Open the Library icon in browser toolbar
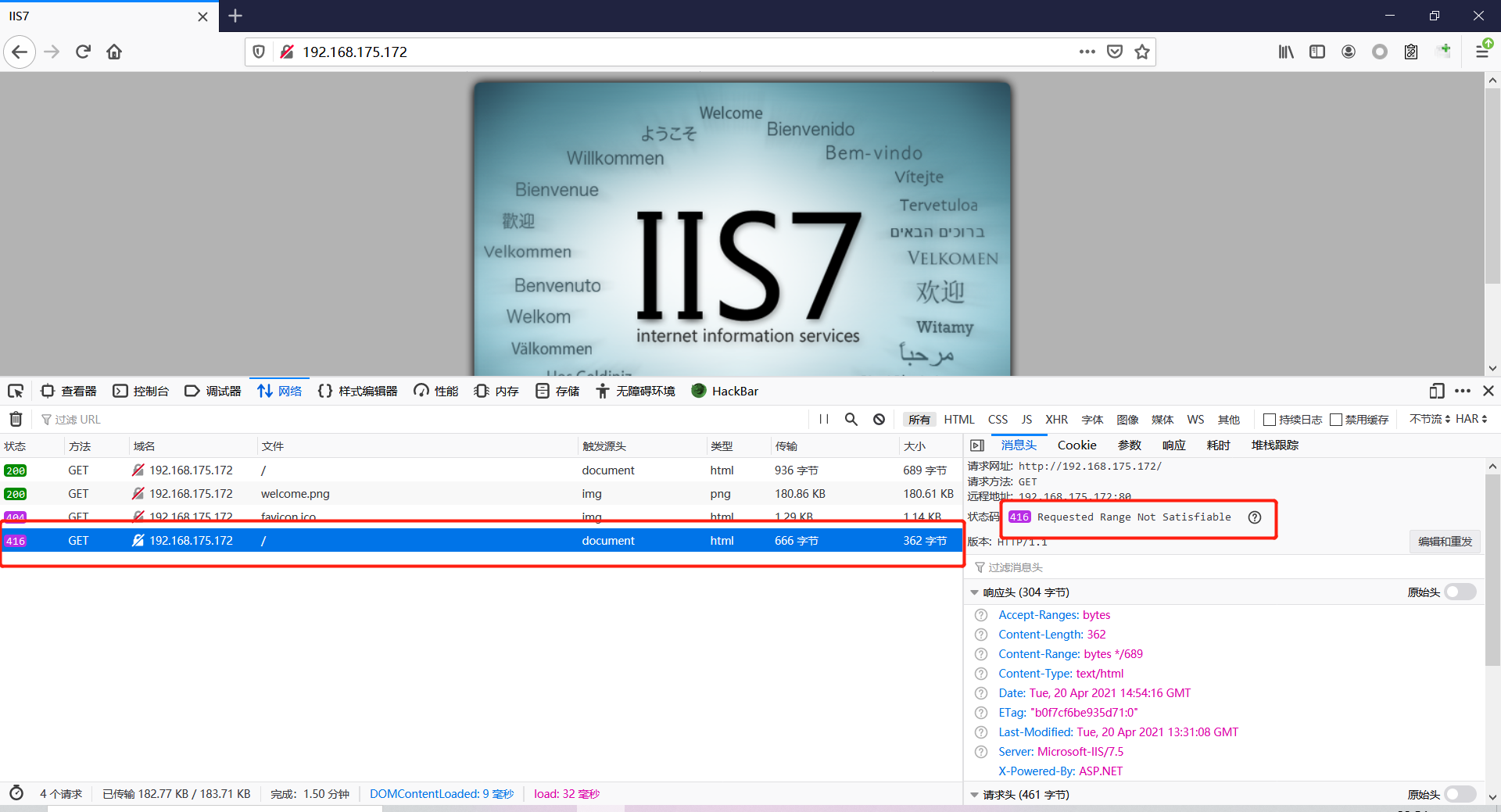The width and height of the screenshot is (1501, 812). click(1286, 52)
